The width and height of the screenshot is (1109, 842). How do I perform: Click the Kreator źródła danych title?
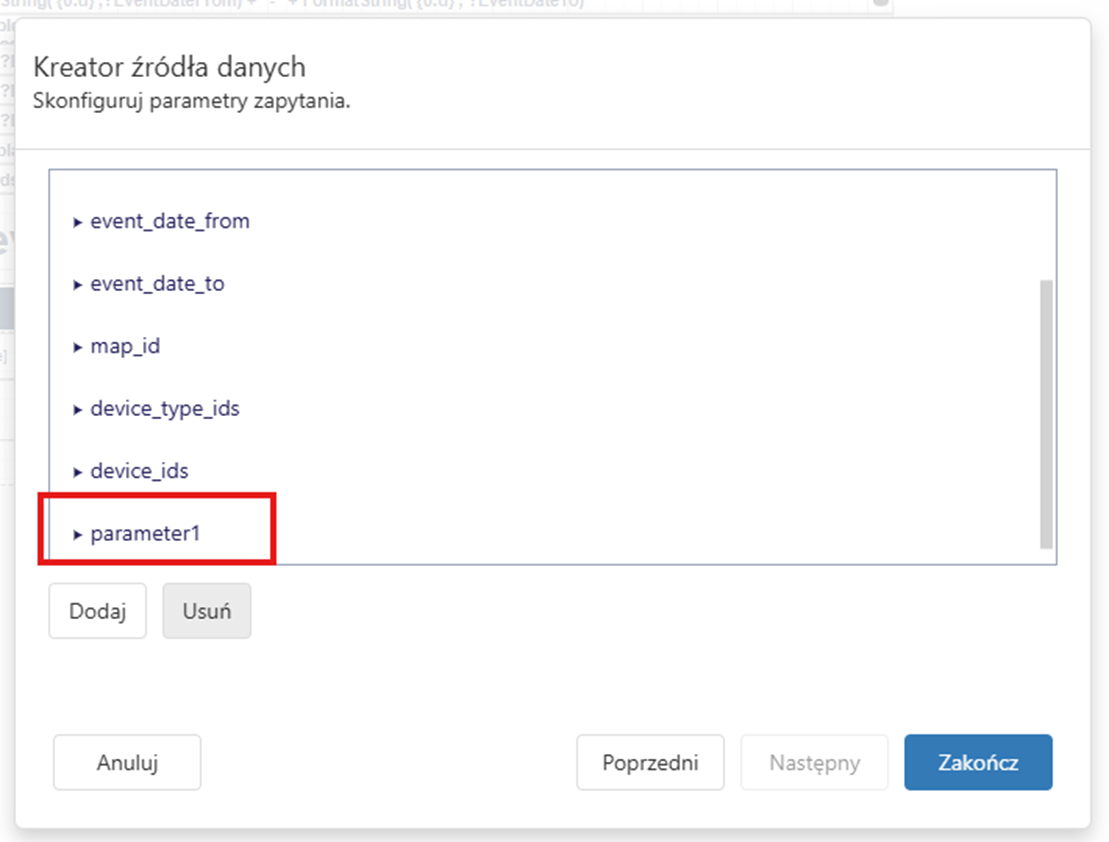[x=169, y=67]
